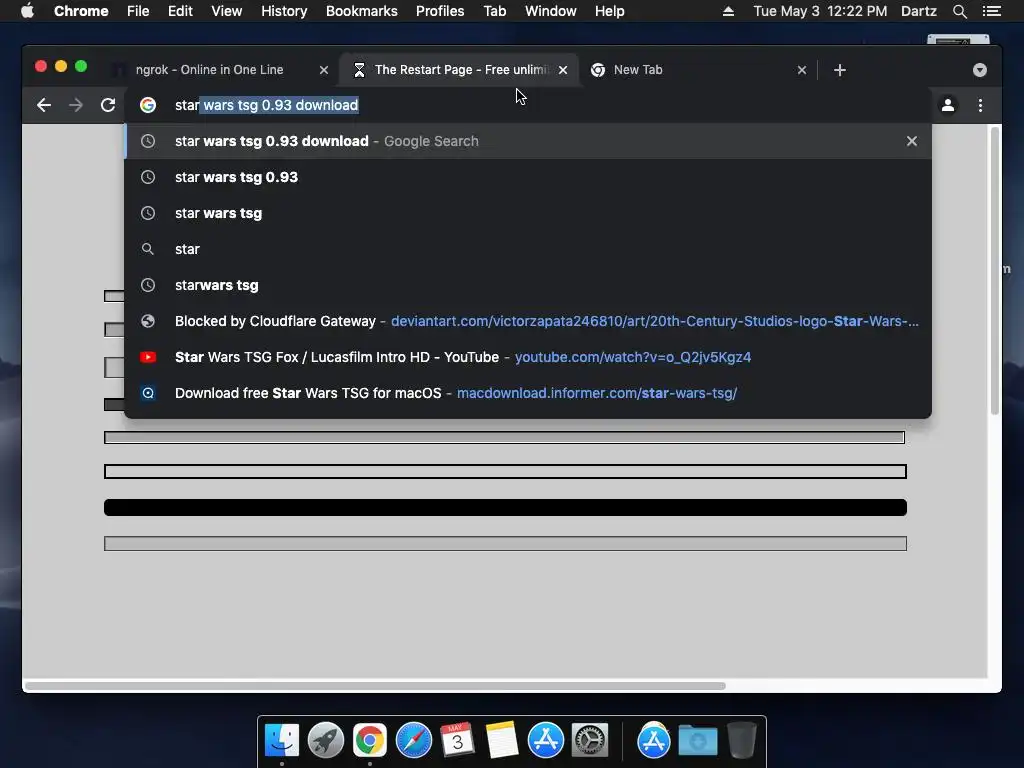Close the New Tab tab
The image size is (1024, 768).
pos(802,70)
